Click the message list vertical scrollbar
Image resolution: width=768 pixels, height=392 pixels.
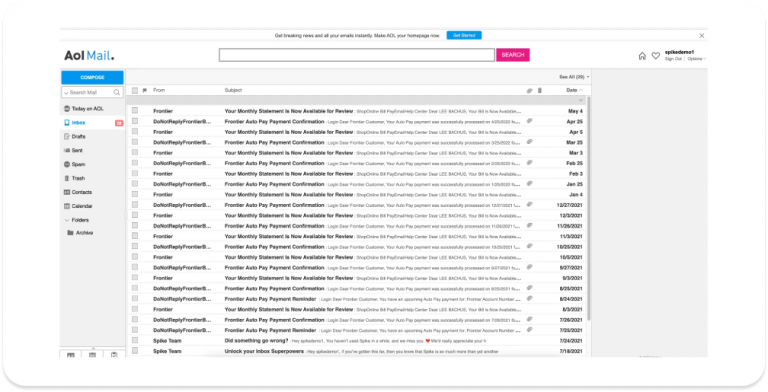click(x=589, y=208)
